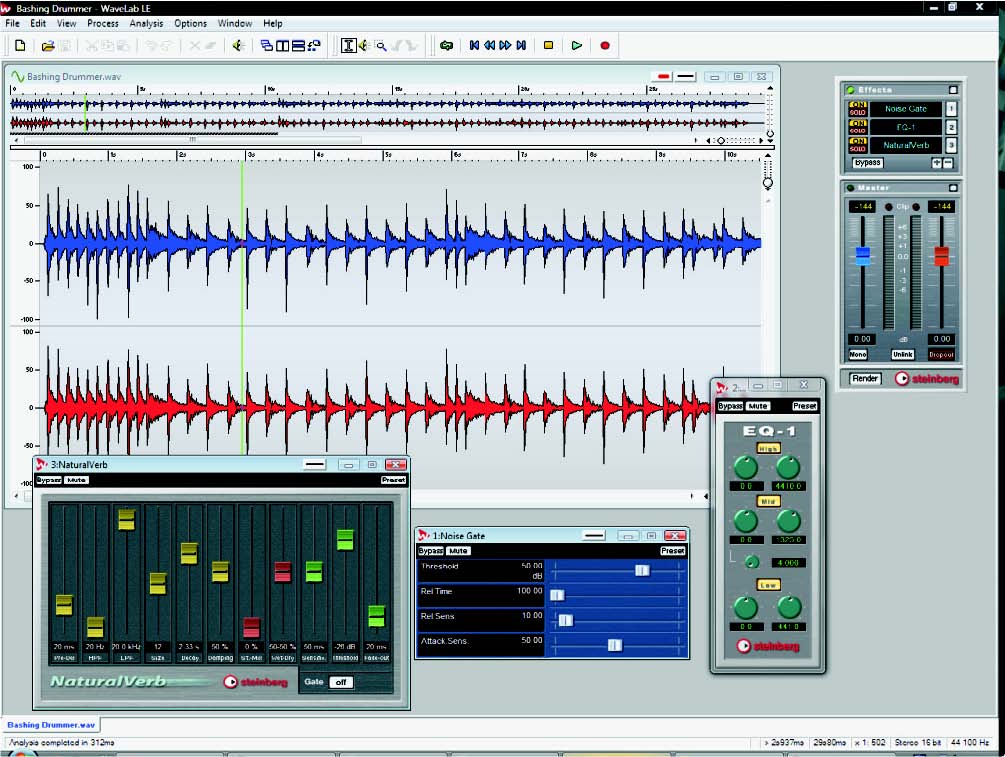Open the NaturalVerb effect slot selector
Screen dimensions: 1005x757
[x=906, y=146]
